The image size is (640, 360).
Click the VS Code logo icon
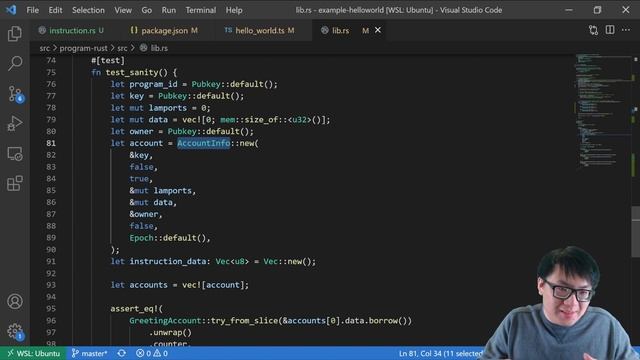point(11,10)
